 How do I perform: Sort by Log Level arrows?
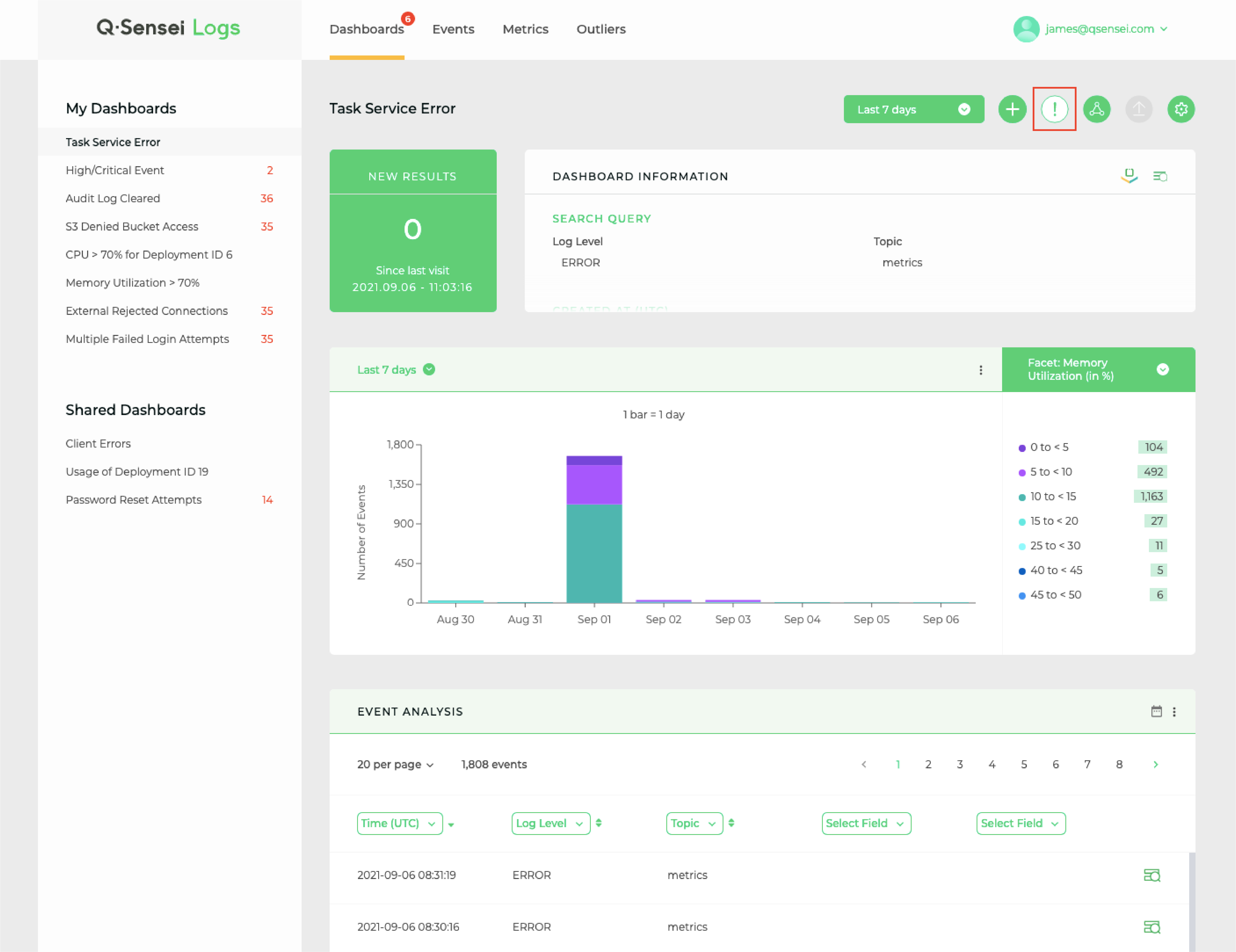(x=599, y=823)
